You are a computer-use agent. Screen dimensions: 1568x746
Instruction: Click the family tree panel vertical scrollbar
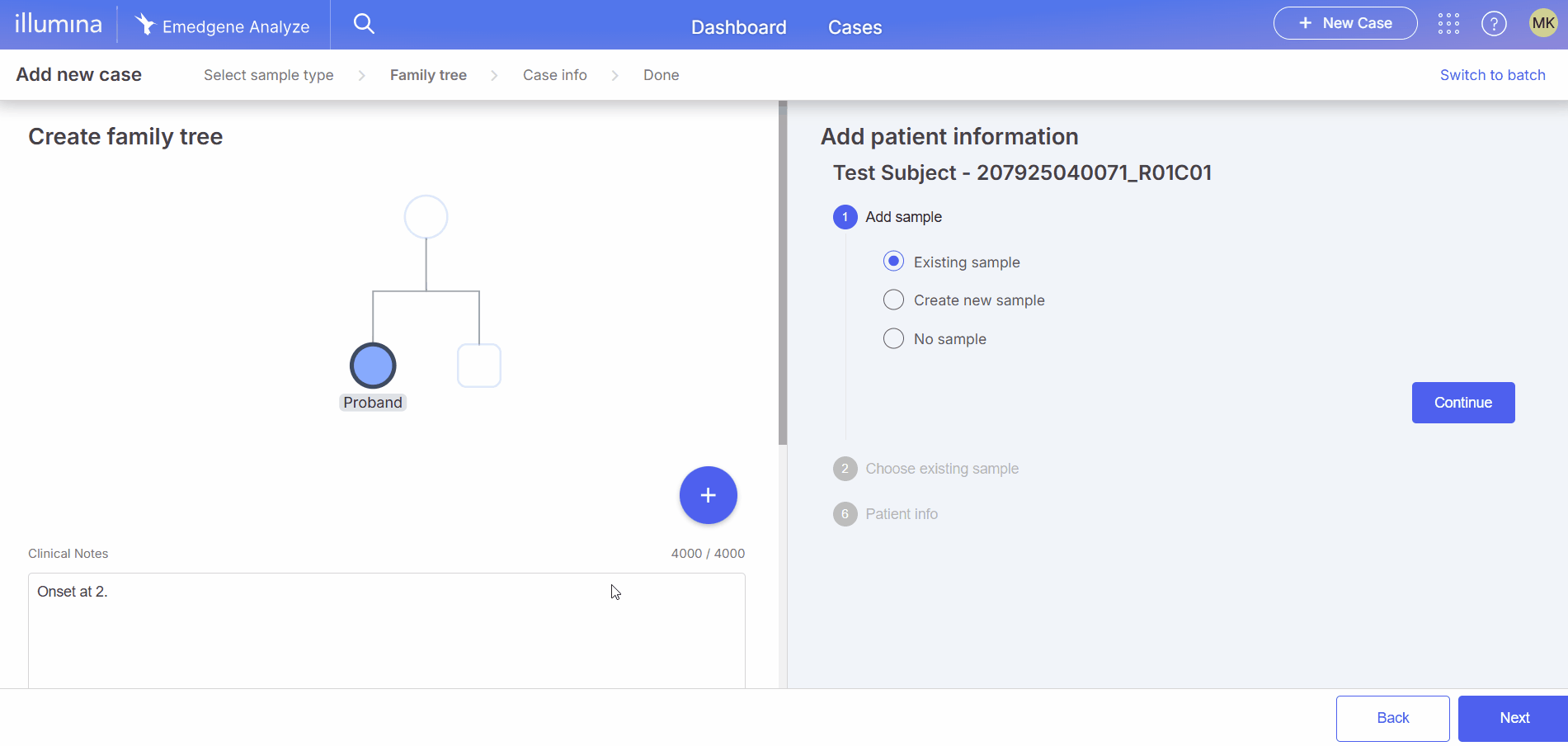click(x=783, y=272)
